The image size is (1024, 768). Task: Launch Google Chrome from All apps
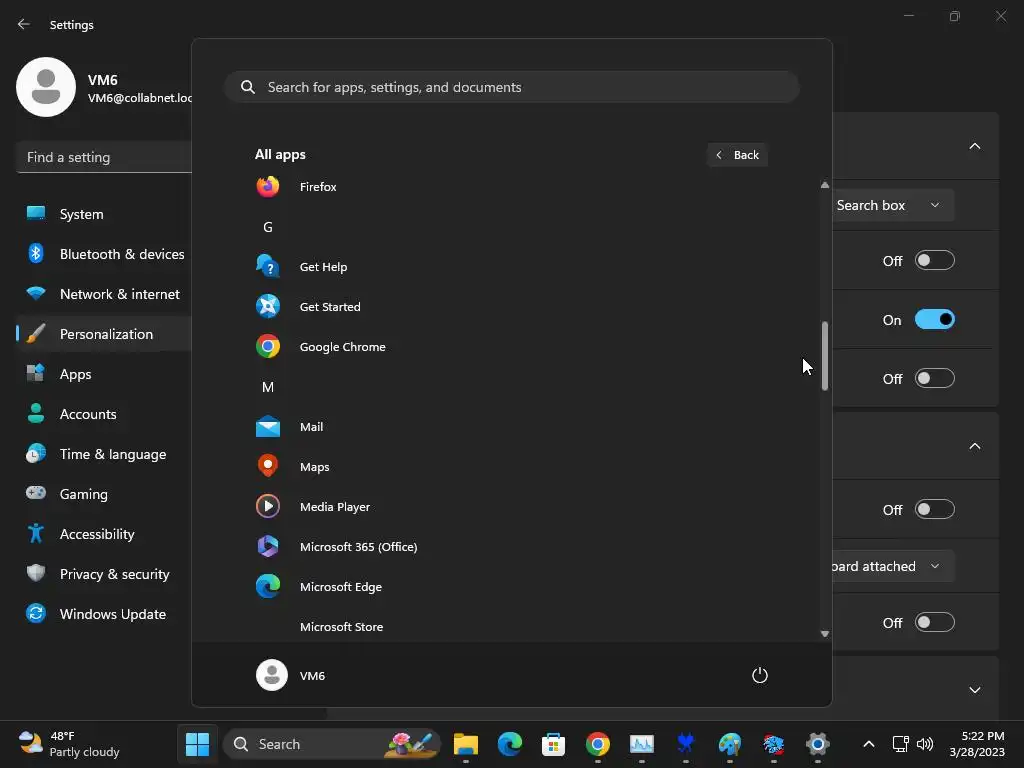tap(511, 347)
